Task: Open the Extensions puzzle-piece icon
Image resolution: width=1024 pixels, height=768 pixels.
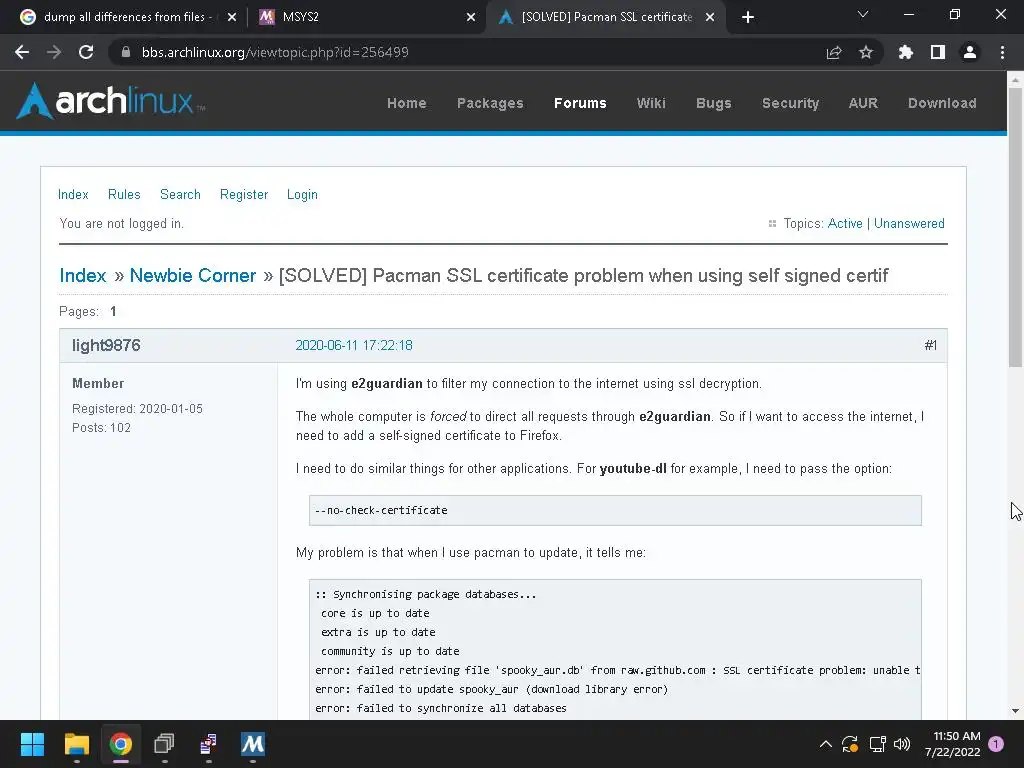Action: click(x=906, y=52)
